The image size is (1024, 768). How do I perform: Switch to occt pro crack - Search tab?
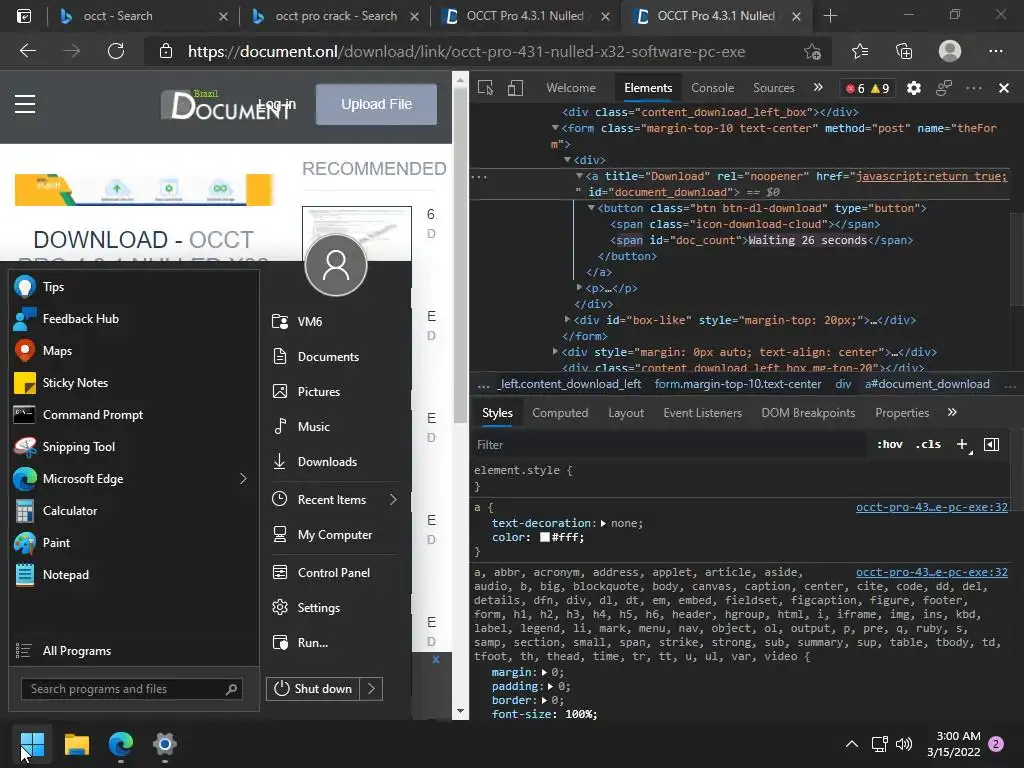tap(335, 16)
